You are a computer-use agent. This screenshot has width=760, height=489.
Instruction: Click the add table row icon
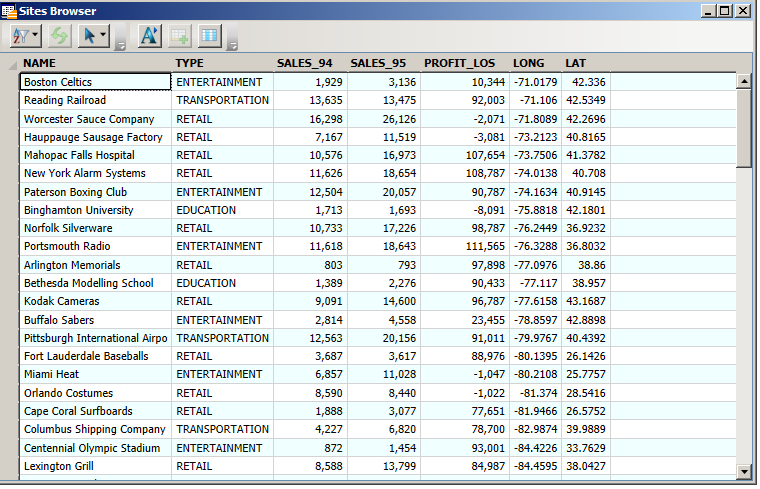(x=179, y=36)
